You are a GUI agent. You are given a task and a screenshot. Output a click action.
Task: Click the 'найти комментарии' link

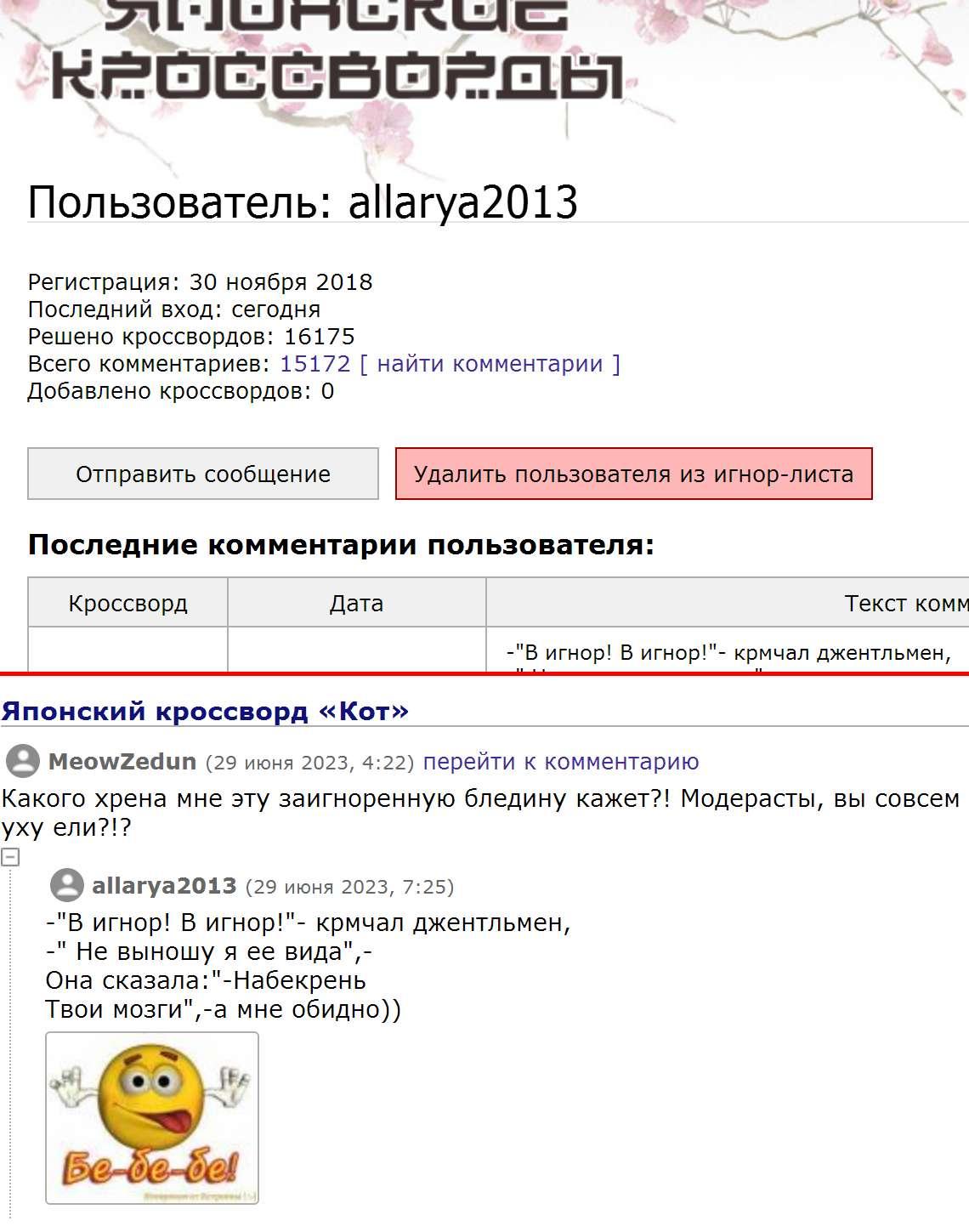(490, 364)
